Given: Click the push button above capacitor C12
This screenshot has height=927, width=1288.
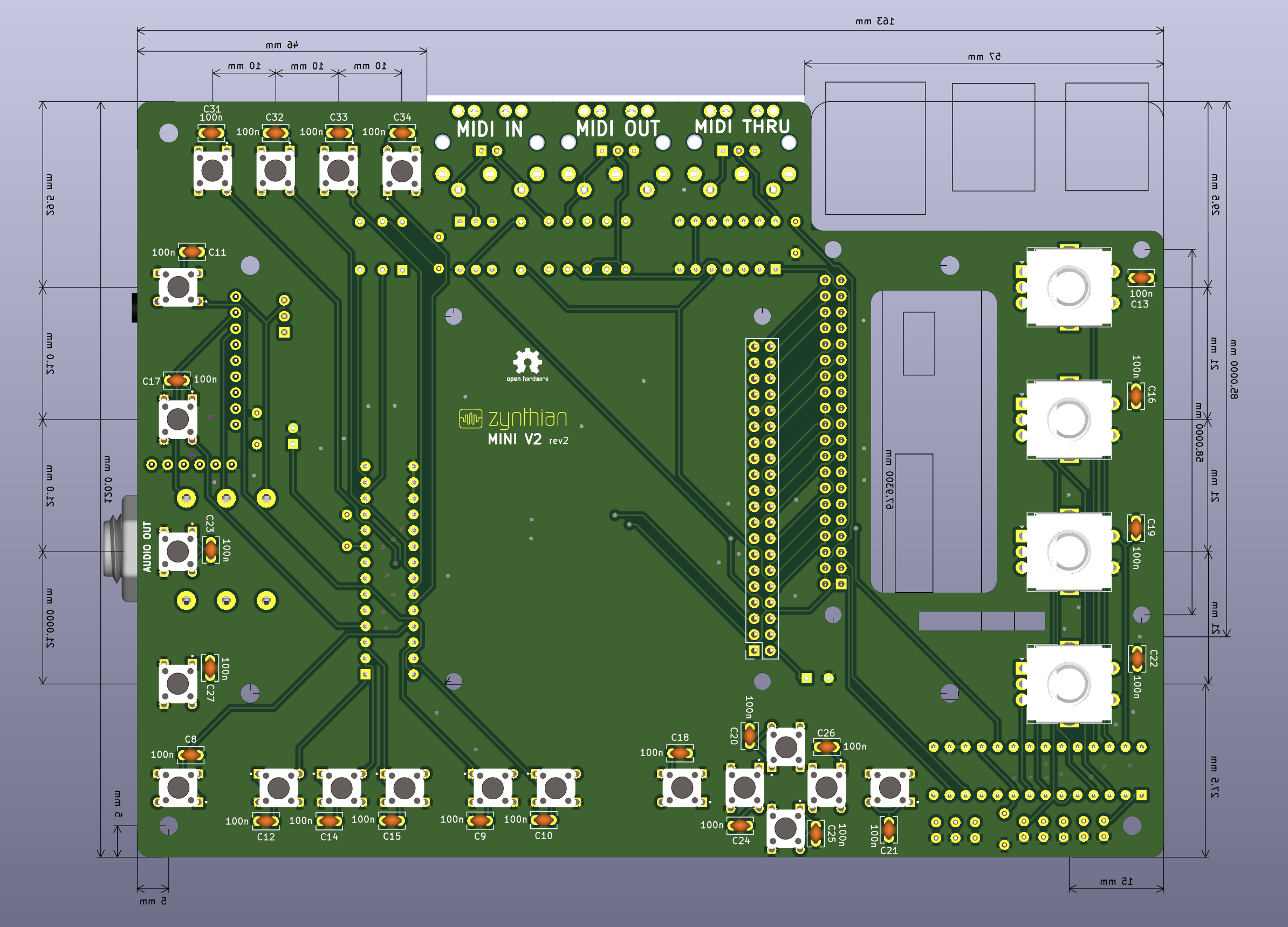Looking at the screenshot, I should (278, 787).
